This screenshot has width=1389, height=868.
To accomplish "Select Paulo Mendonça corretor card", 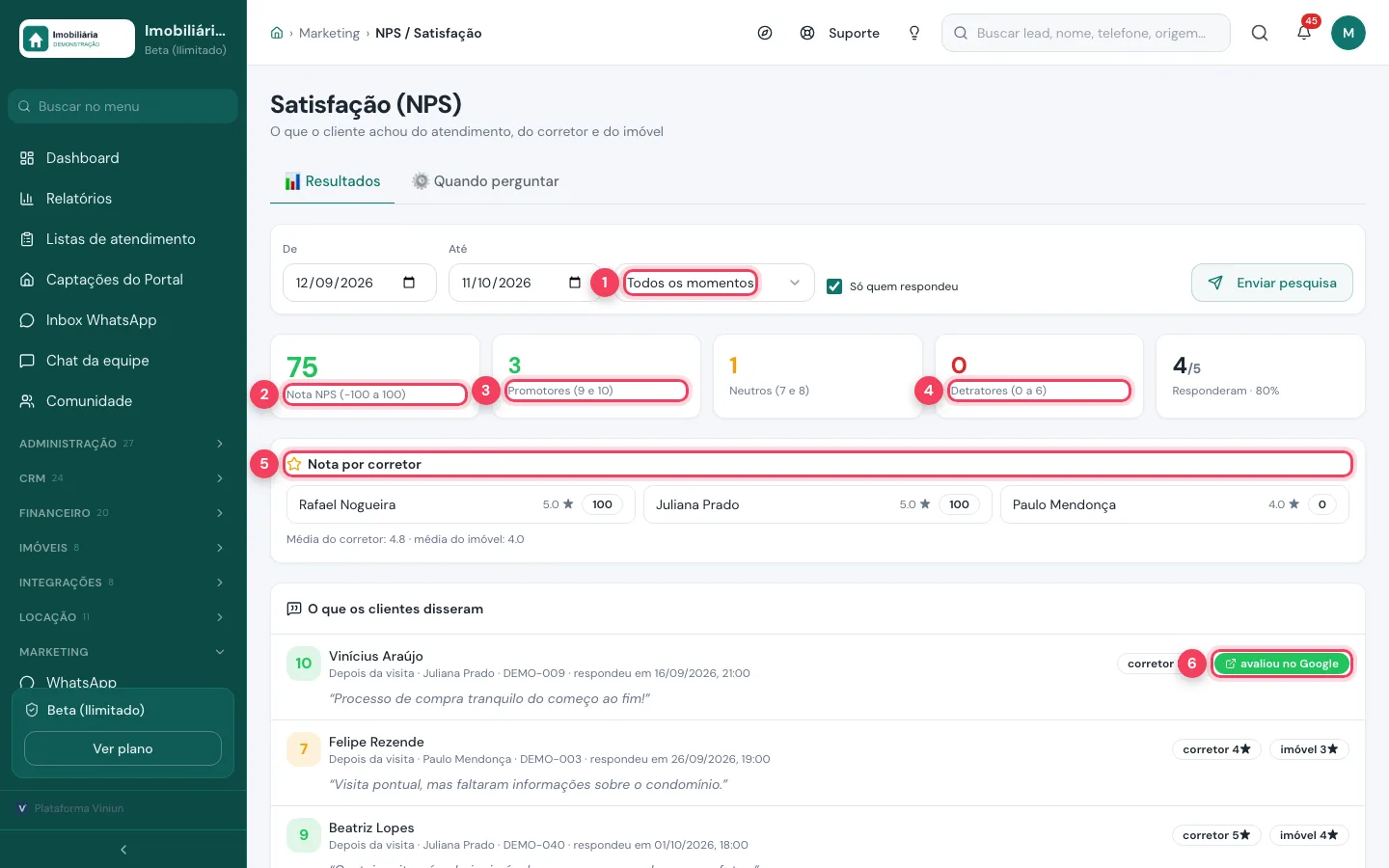I will pos(1174,504).
